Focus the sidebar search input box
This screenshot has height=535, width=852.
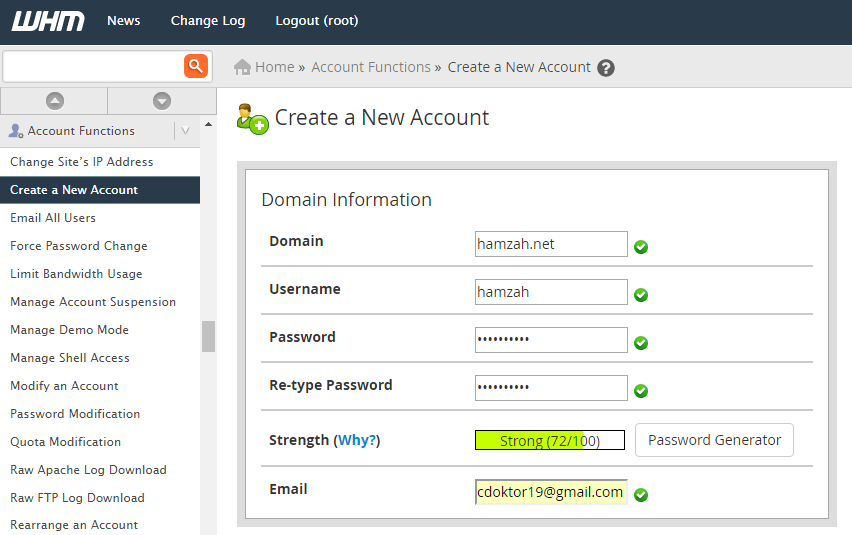(x=93, y=66)
